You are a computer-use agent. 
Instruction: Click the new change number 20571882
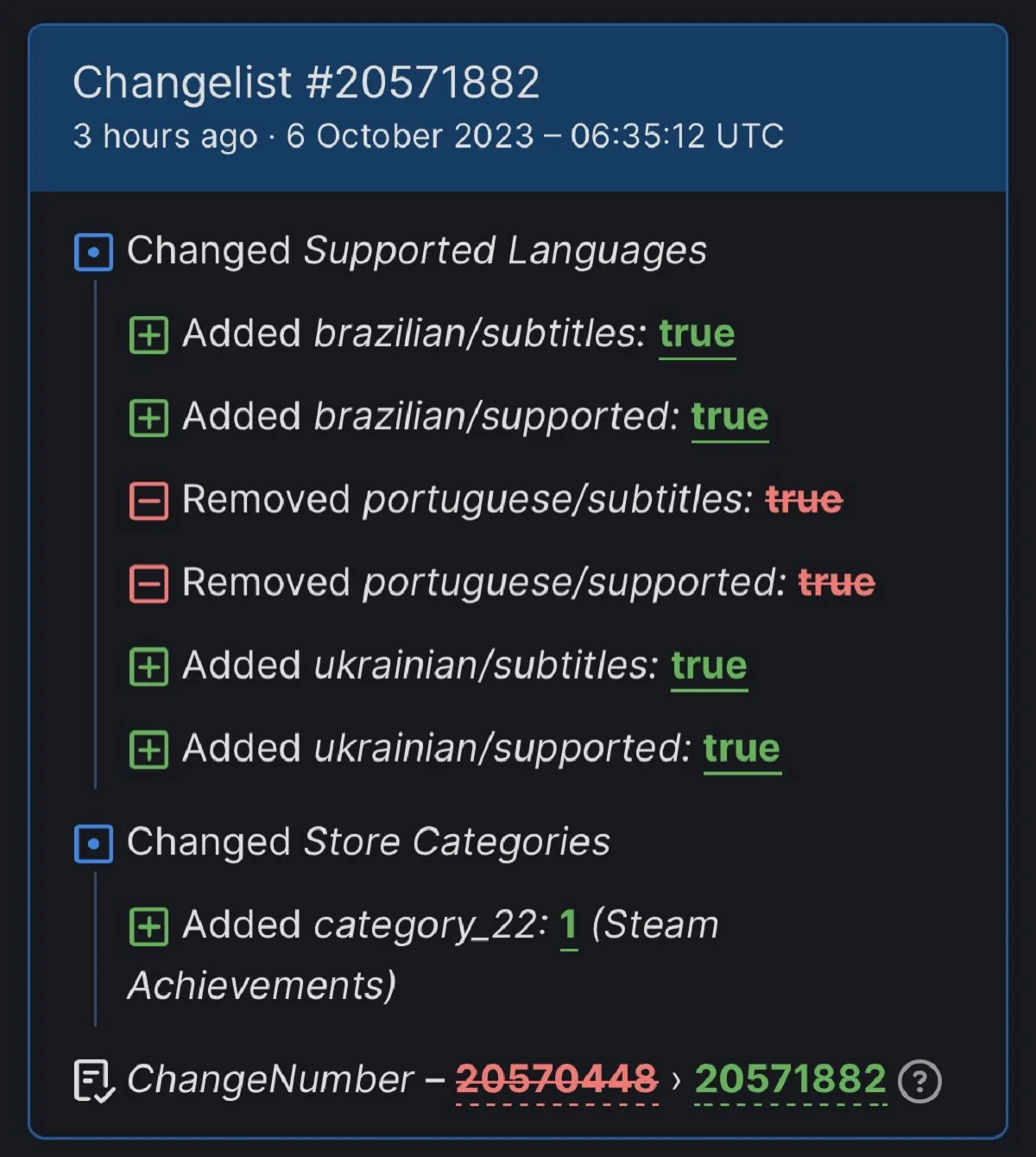[790, 1079]
